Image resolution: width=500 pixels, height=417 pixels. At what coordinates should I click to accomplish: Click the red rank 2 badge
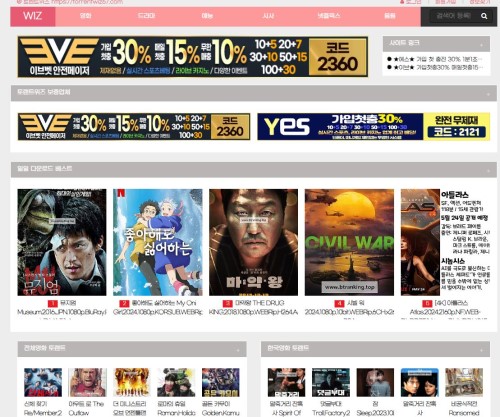[x=124, y=303]
